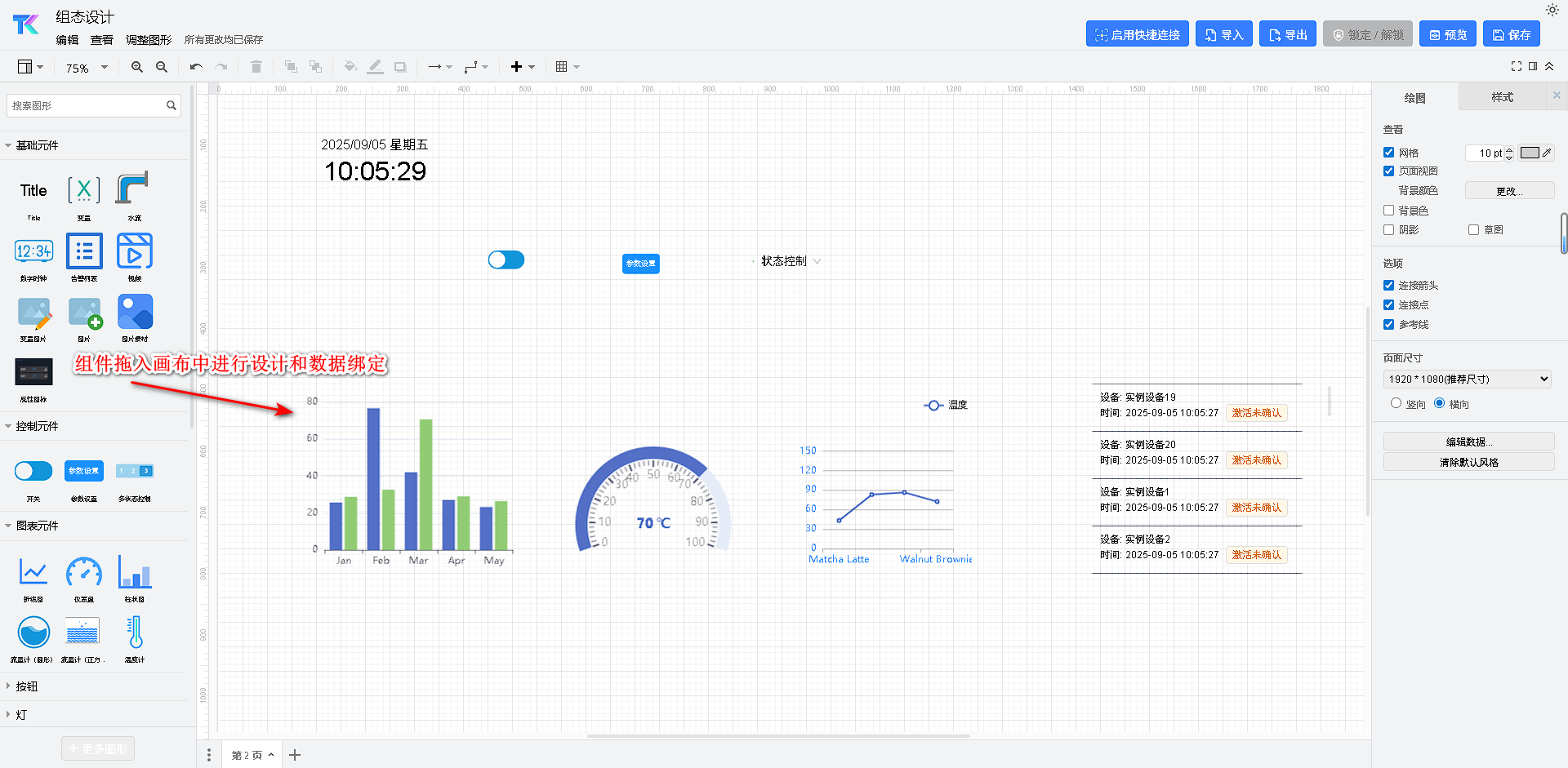The height and width of the screenshot is (768, 1568).
Task: Select the 竖向 portrait radio button
Action: point(1396,403)
